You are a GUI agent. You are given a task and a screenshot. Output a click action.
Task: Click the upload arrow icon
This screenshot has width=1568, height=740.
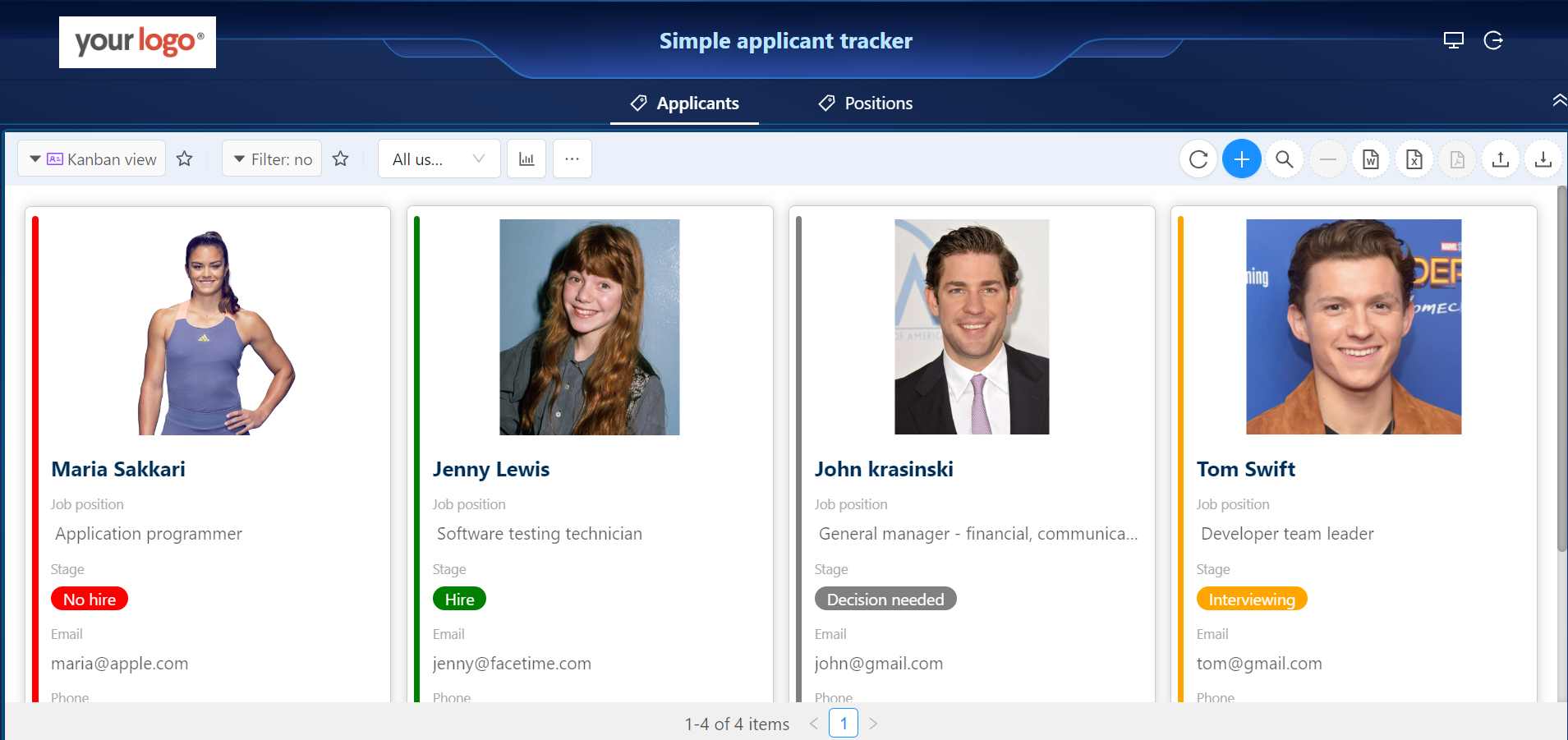pos(1501,159)
